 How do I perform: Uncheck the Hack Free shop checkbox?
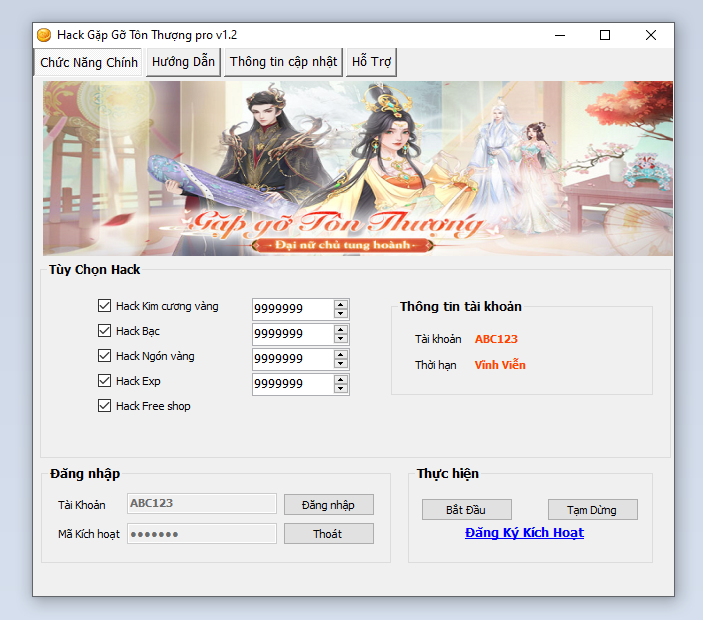104,406
